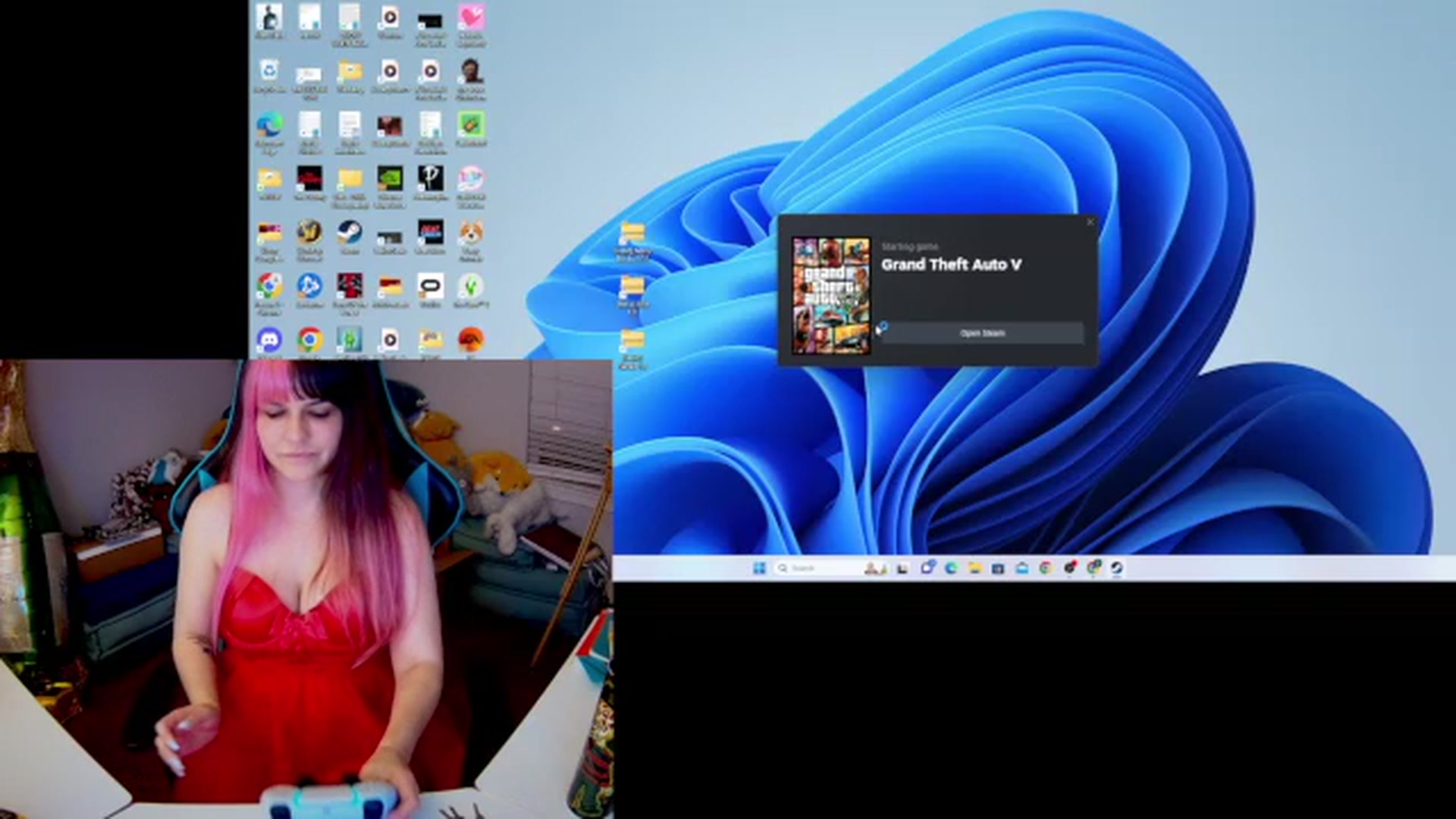
Task: Select the NVIDIA green-logo desktop icon
Action: tap(390, 178)
